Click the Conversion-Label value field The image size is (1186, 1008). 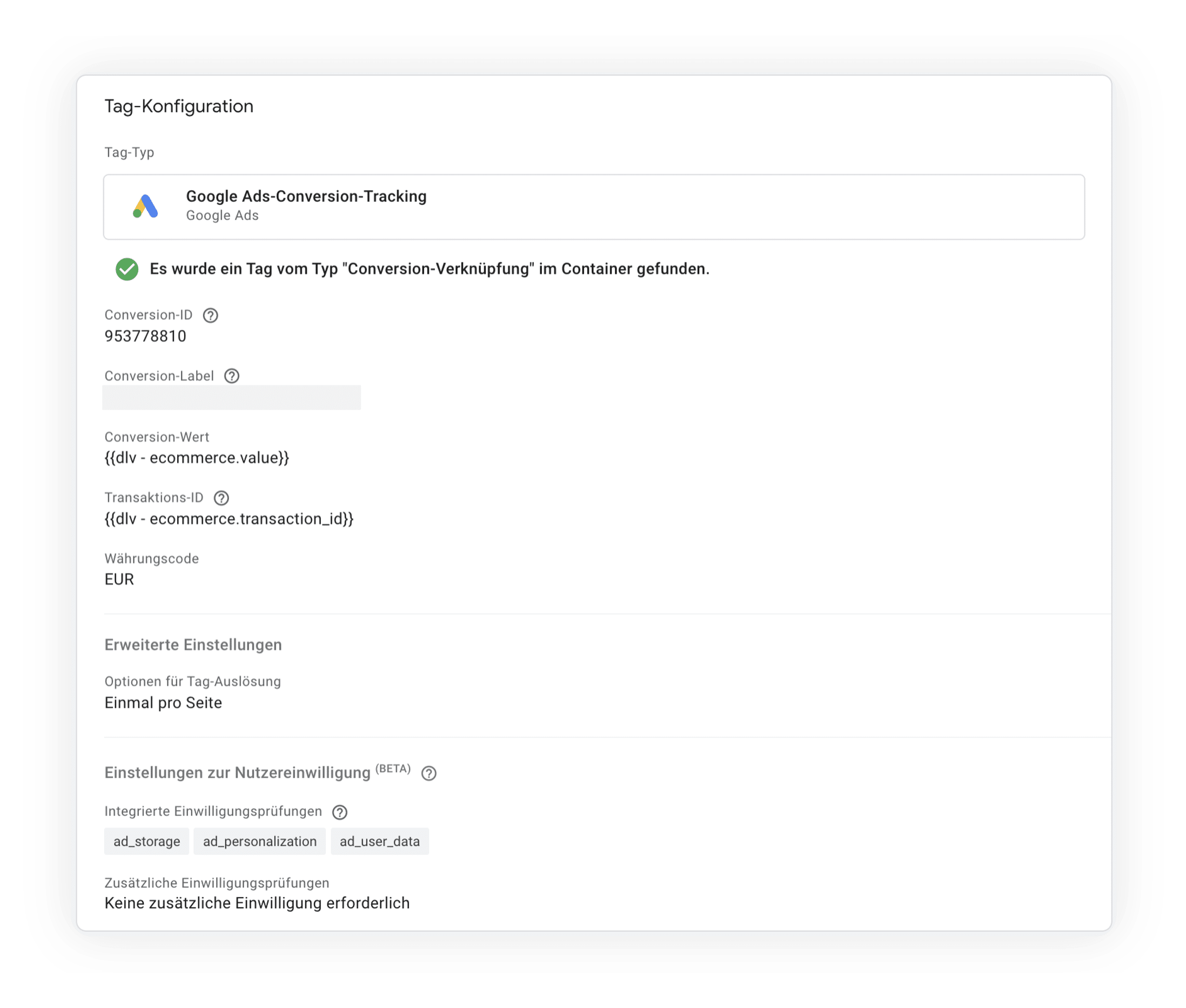231,397
